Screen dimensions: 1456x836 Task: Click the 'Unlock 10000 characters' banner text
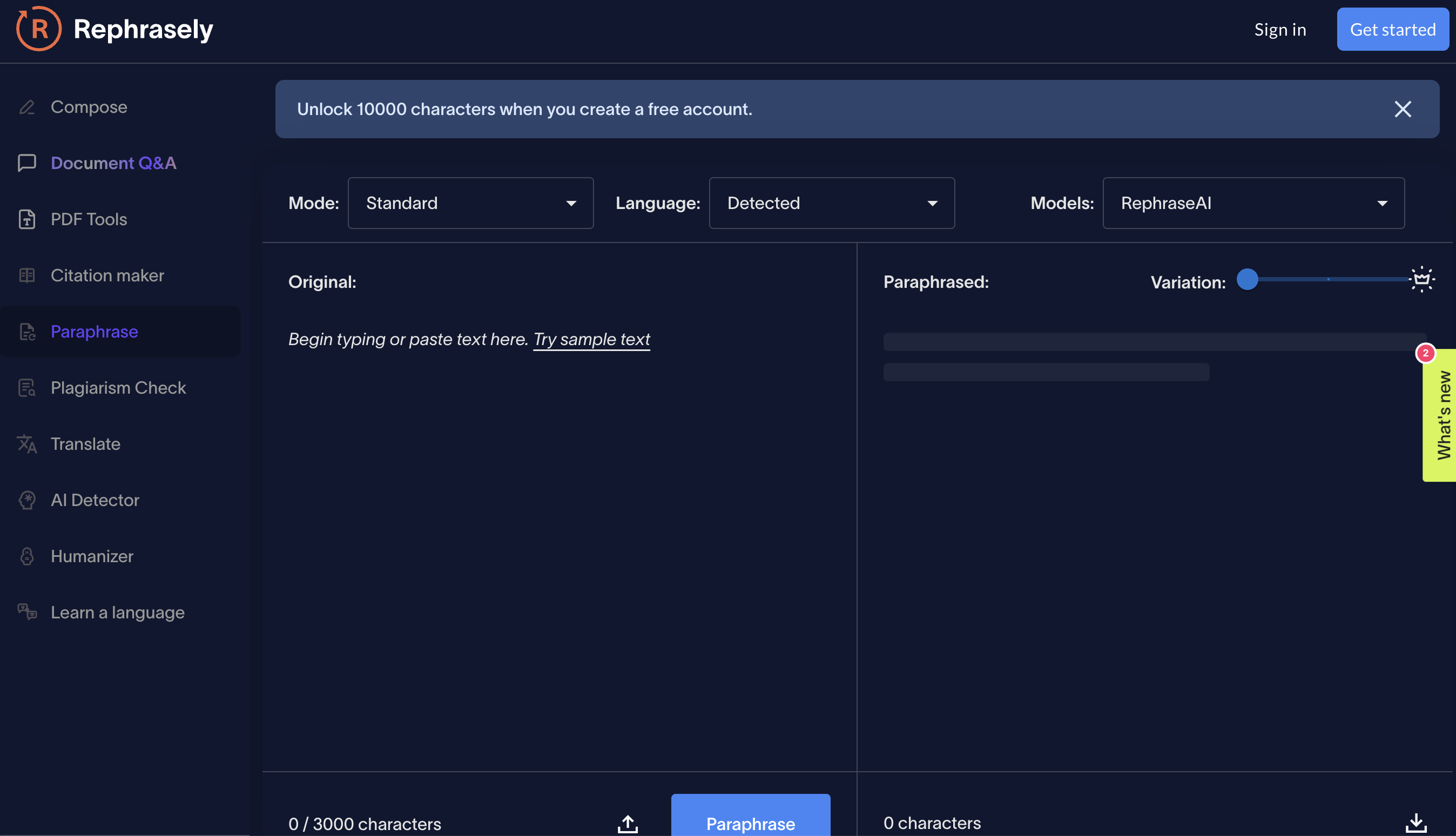(524, 109)
